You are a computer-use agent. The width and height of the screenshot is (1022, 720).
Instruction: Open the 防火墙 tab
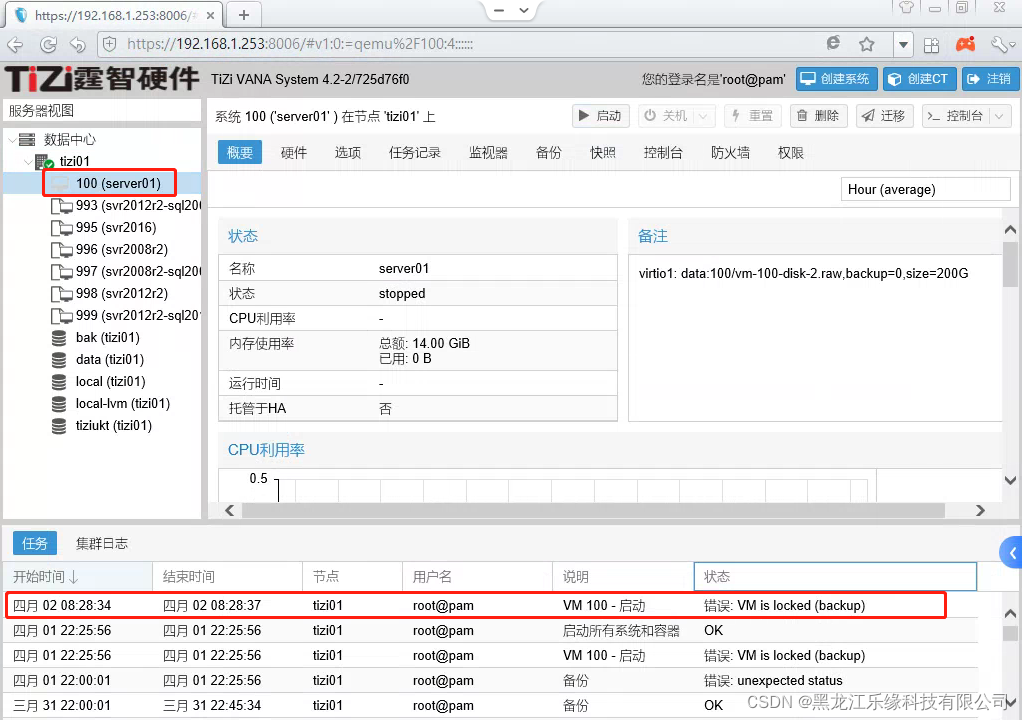(730, 152)
